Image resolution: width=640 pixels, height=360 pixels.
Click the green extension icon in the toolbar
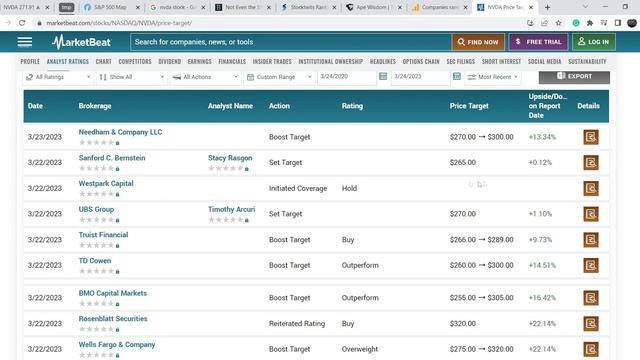(x=576, y=23)
